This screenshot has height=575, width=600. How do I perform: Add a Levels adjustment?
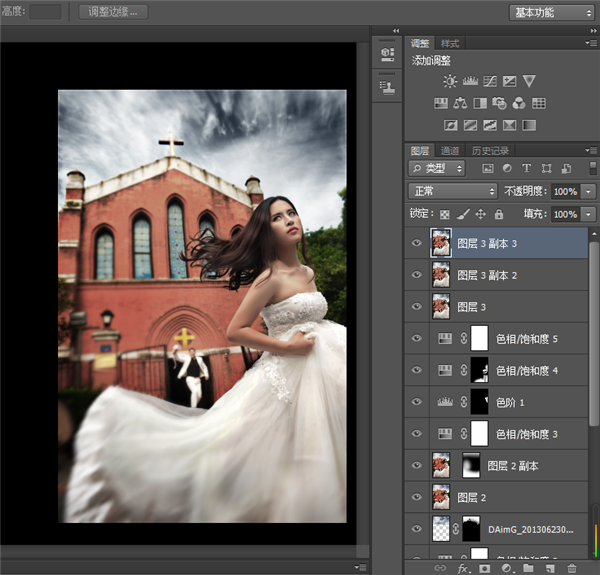point(470,81)
